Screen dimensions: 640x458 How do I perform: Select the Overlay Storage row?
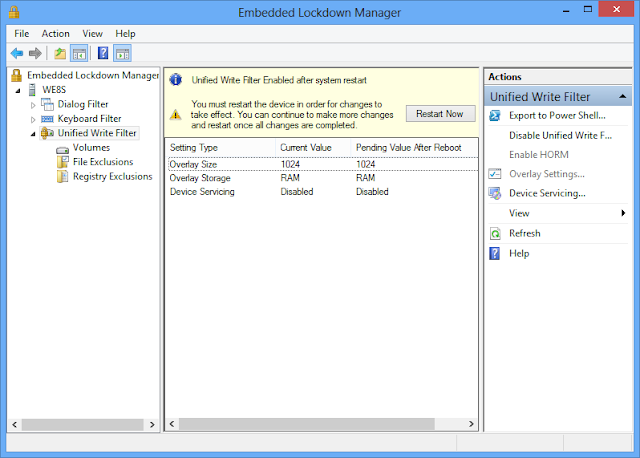pyautogui.click(x=322, y=178)
